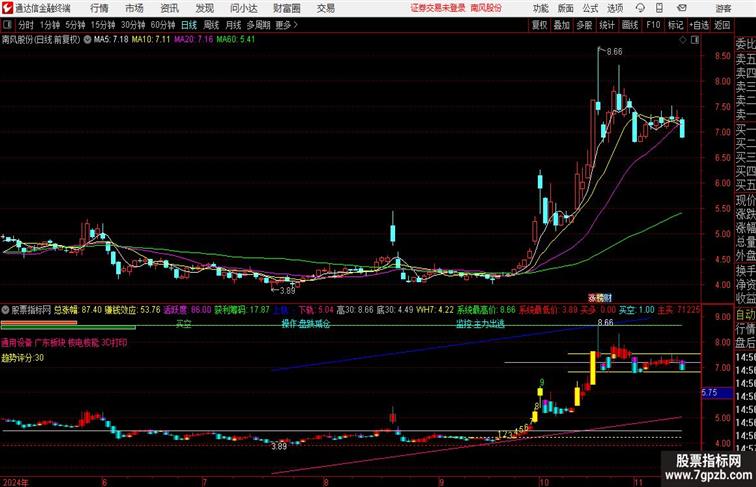Click the 10 month marker on time axis
Image resolution: width=756 pixels, height=487 pixels.
click(544, 482)
